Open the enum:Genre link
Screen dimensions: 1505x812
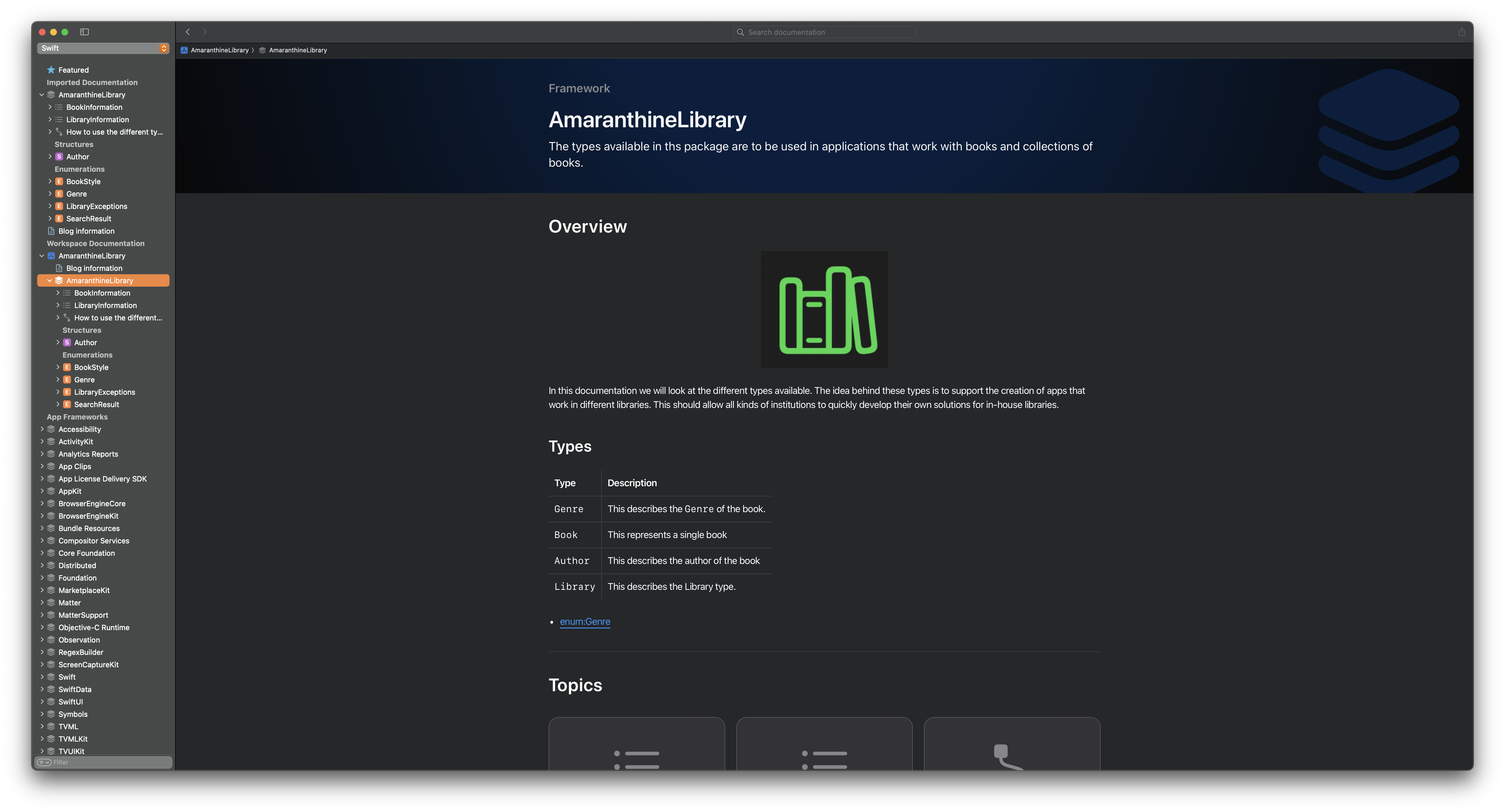point(584,622)
